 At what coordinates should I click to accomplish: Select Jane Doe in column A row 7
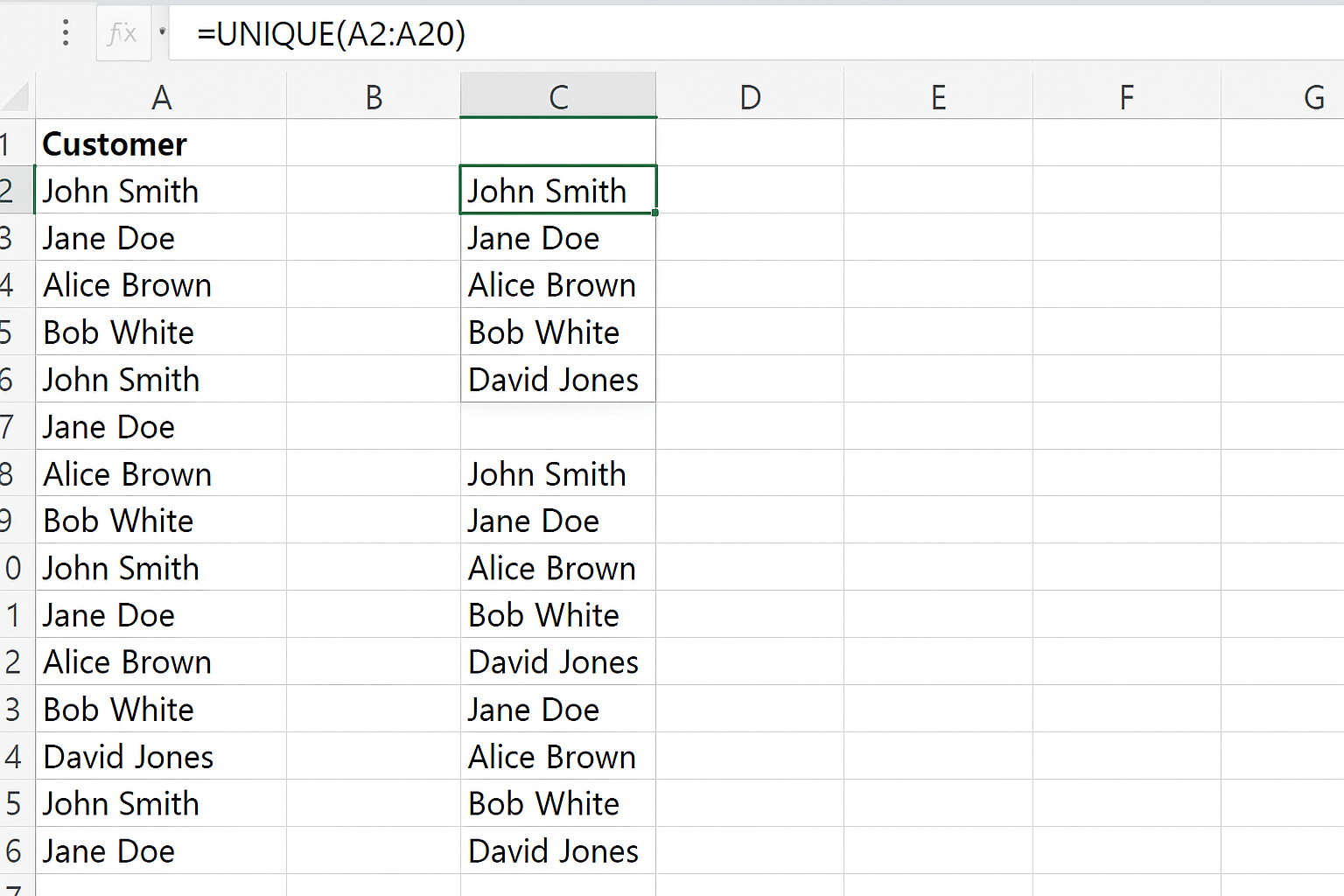click(x=161, y=426)
